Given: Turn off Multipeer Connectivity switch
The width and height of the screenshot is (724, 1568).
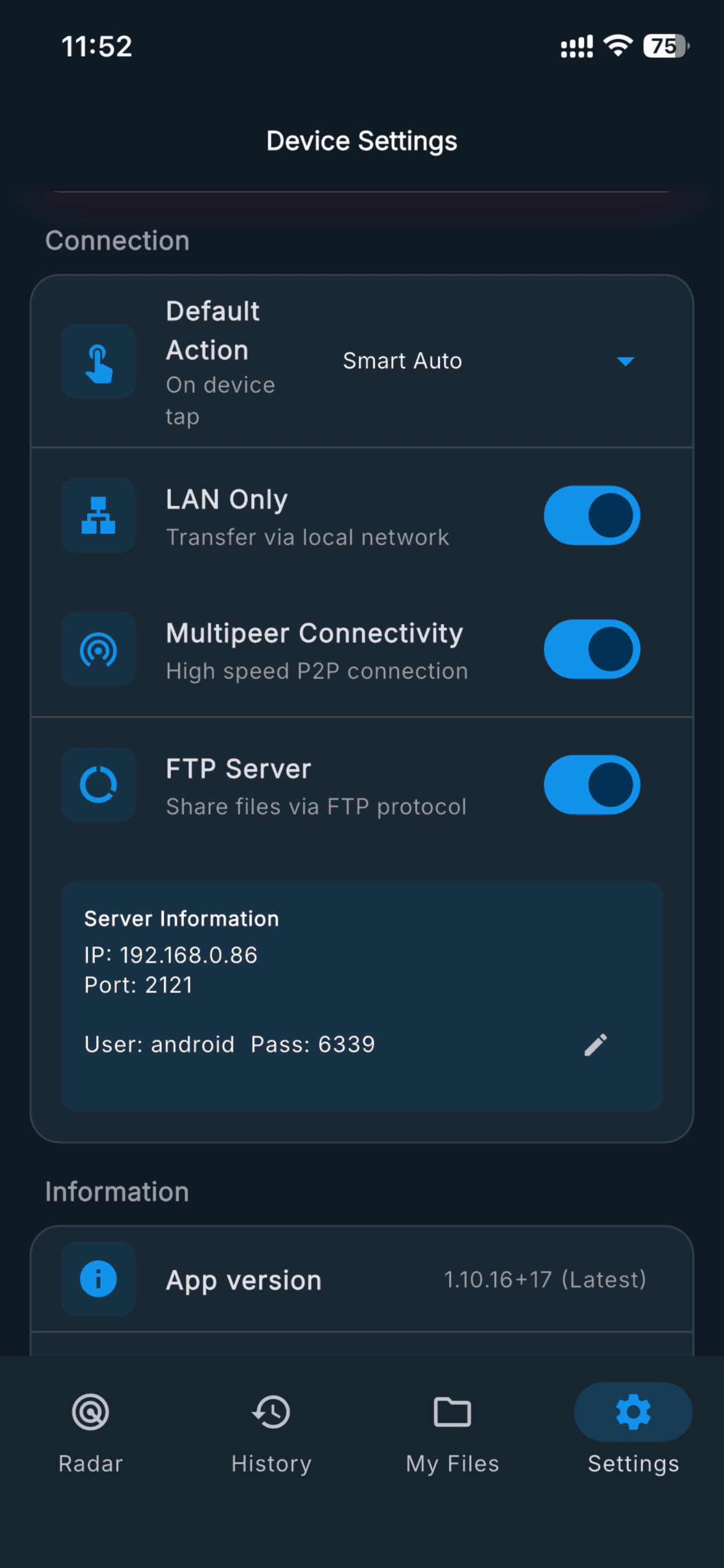Looking at the screenshot, I should pos(591,649).
